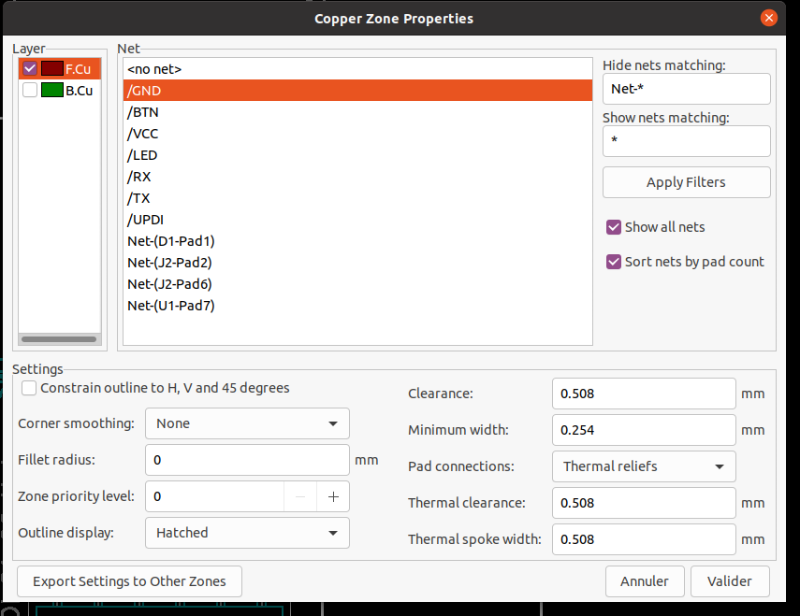Disable Sort nets by pad count
800x616 pixels.
pyautogui.click(x=613, y=262)
